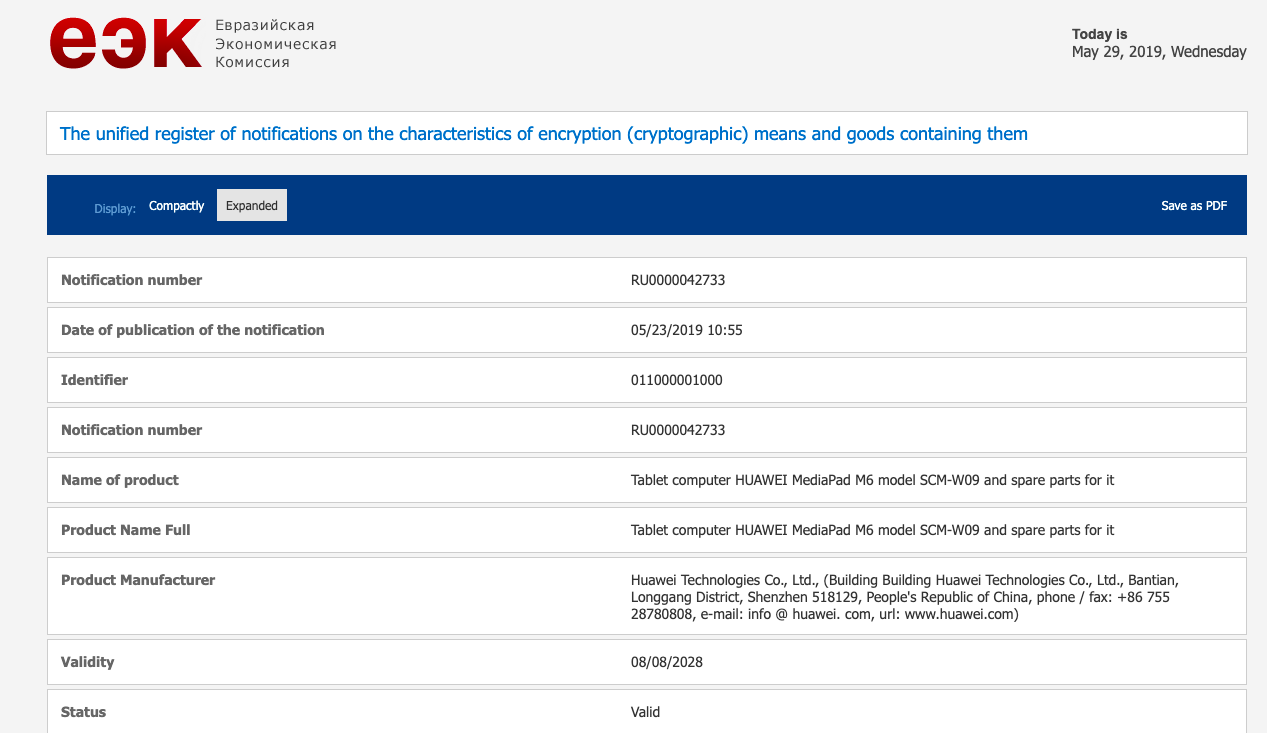
Task: Click the publication date 05/23/2019 10:55
Action: pyautogui.click(x=687, y=330)
